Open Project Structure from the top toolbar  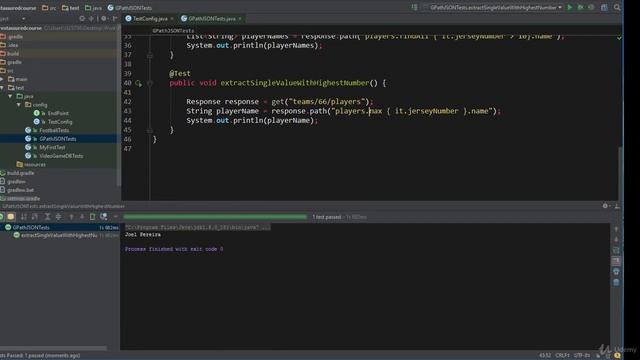(604, 7)
